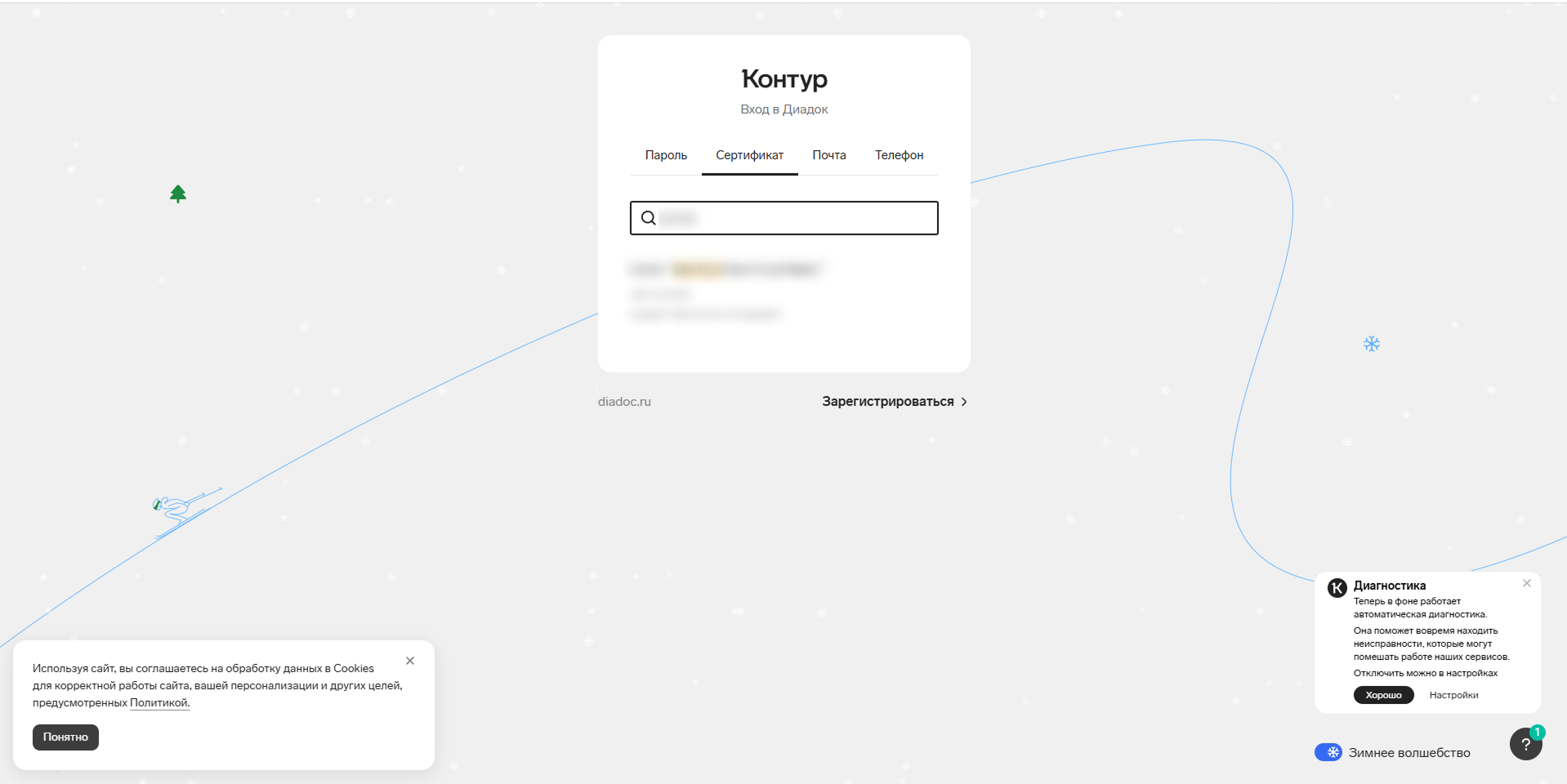
Task: Switch to the Пароль login tab
Action: [666, 155]
